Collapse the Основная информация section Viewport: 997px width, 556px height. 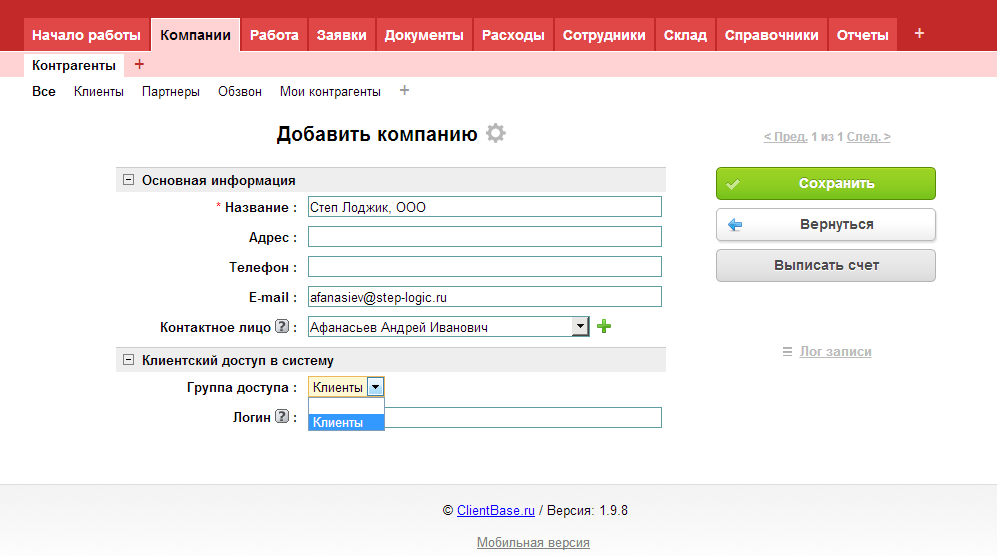[x=128, y=180]
